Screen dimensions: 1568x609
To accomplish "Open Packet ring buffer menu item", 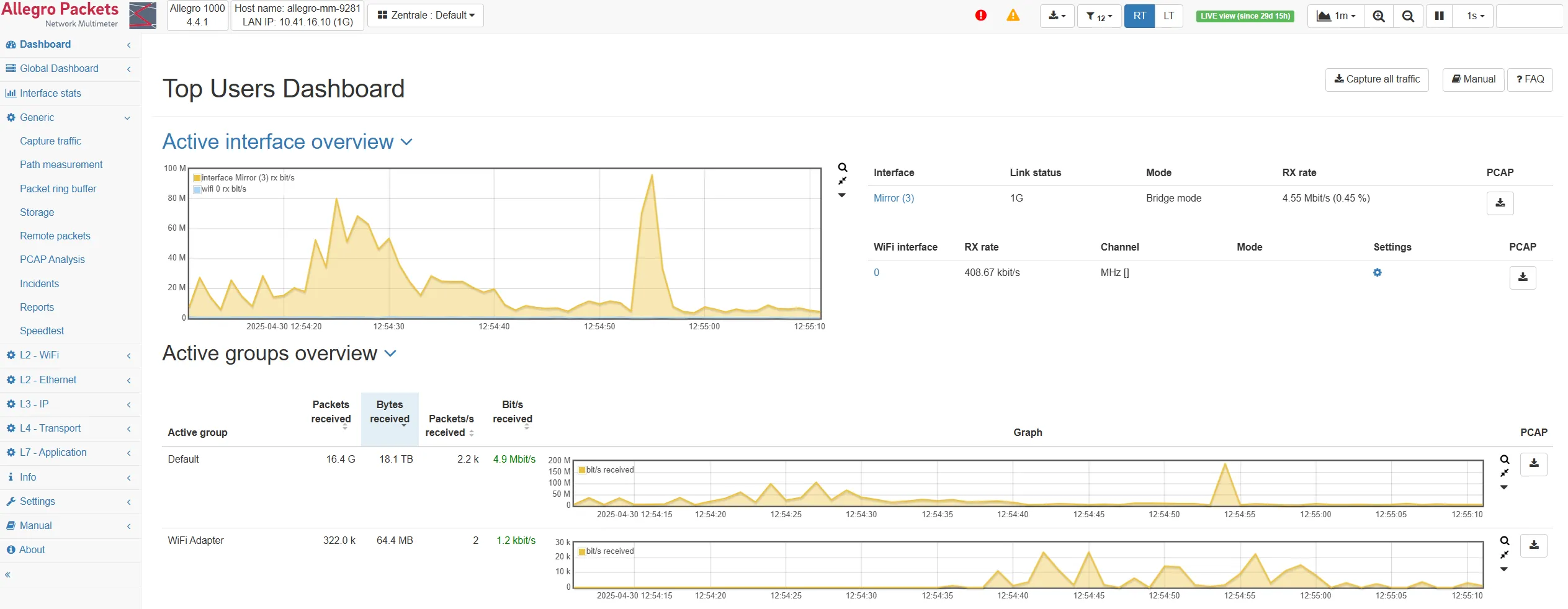I will (x=58, y=189).
